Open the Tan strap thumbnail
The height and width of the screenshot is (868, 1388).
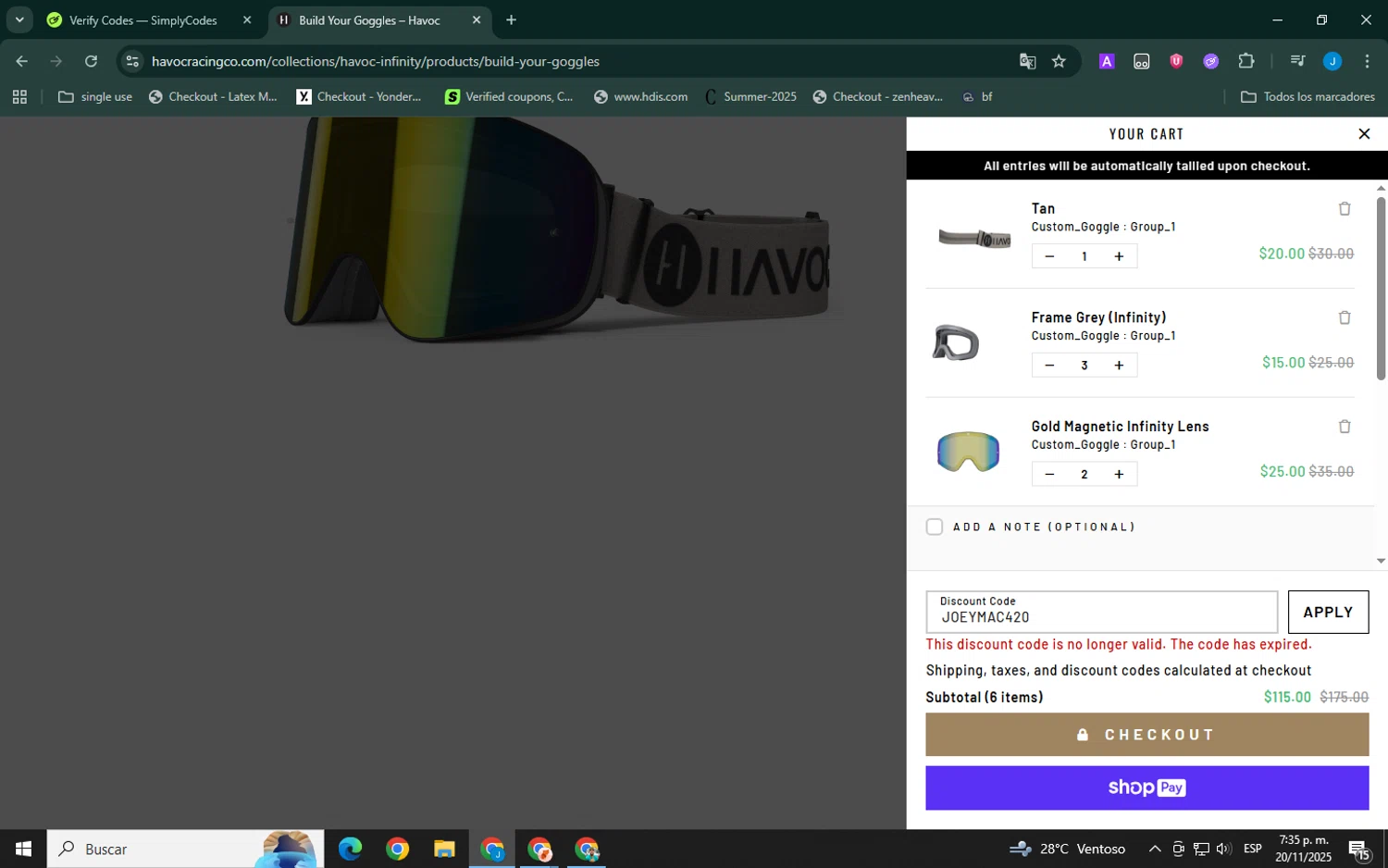coord(974,239)
